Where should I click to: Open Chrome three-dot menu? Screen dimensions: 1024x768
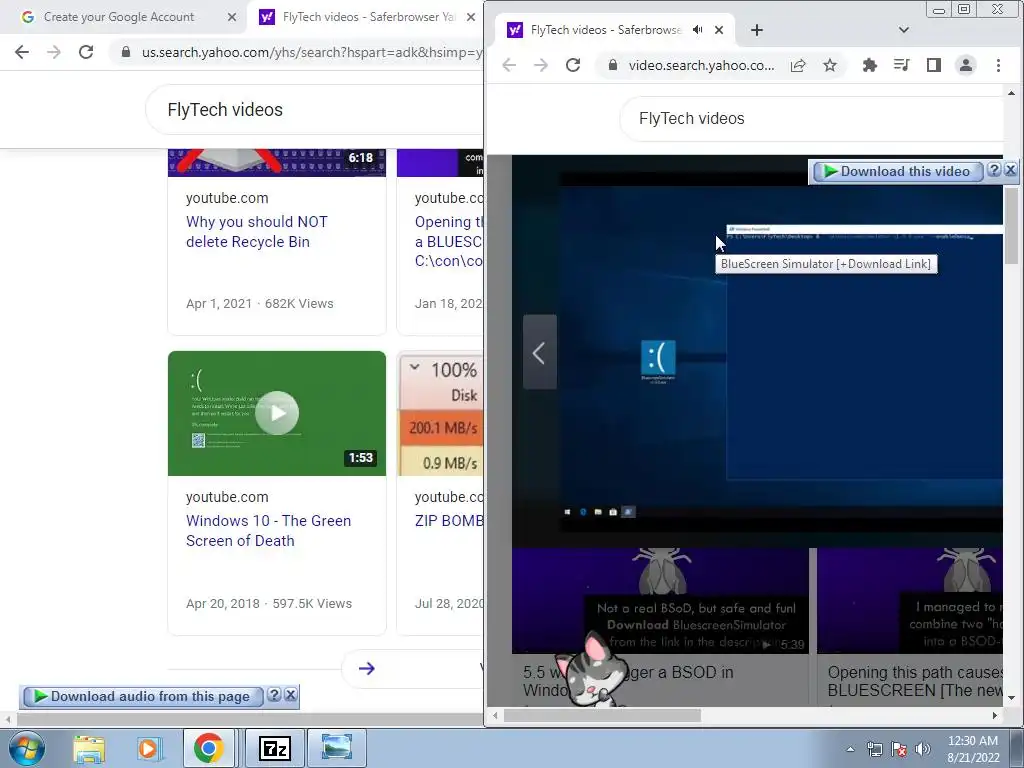[x=998, y=65]
